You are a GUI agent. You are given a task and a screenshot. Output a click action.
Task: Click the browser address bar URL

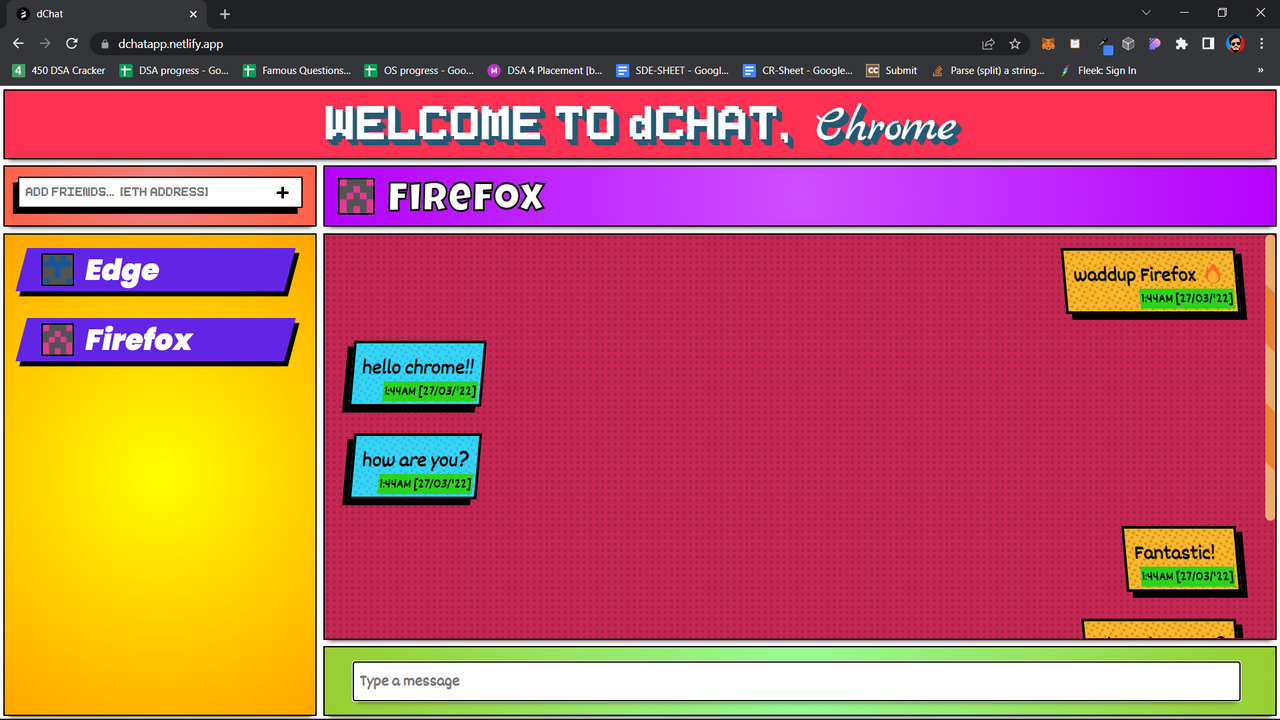coord(170,44)
